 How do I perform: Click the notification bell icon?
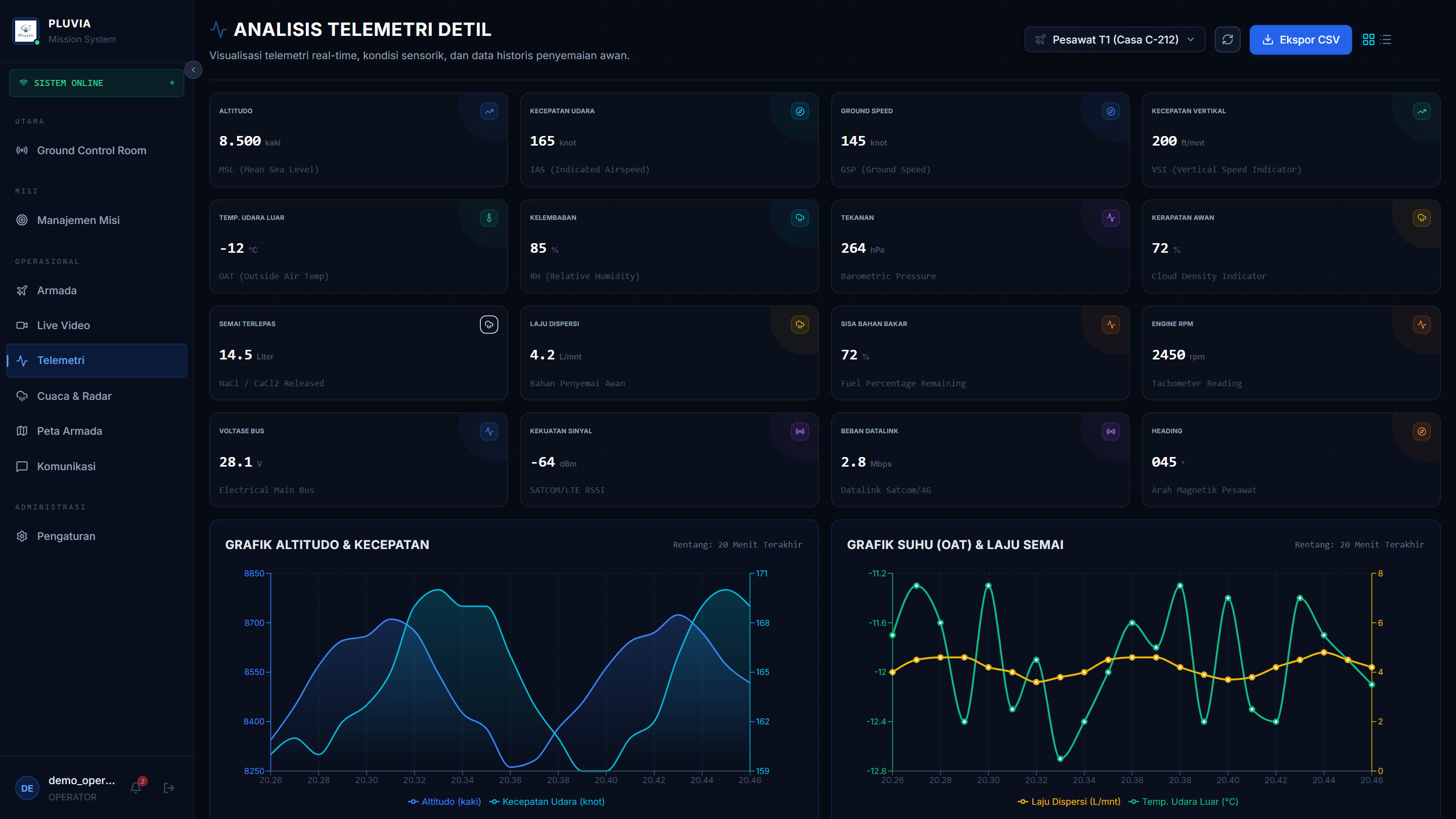[135, 788]
